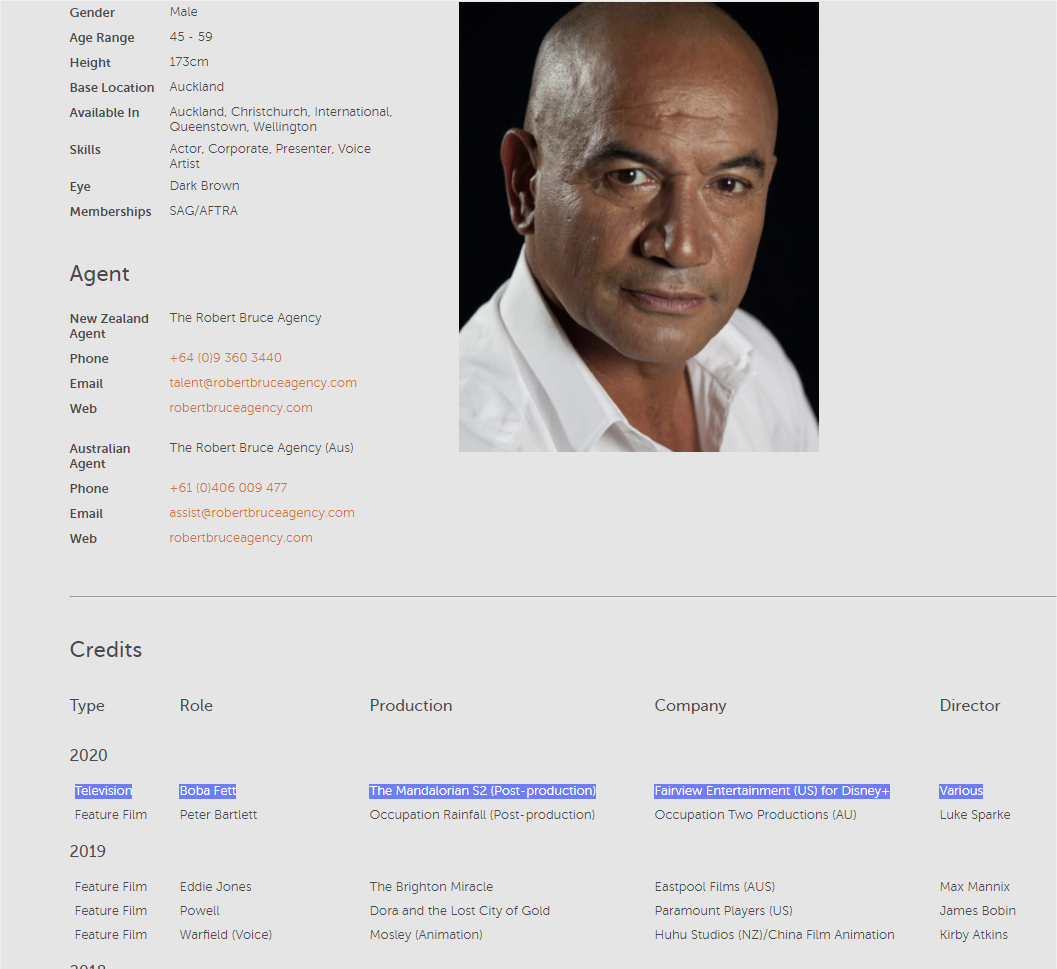Click the Occupation Rainfall production row
This screenshot has width=1057, height=969.
point(482,815)
